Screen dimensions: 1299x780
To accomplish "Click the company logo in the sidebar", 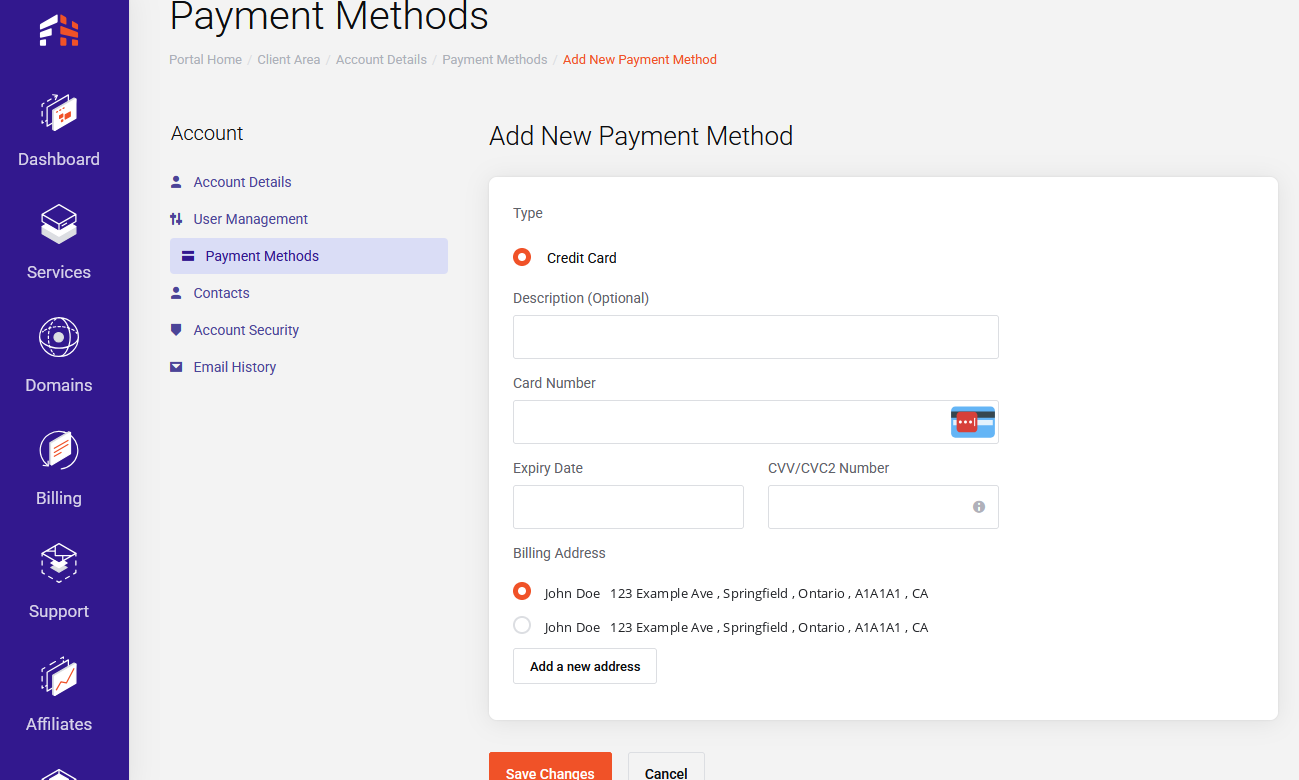I will coord(59,30).
